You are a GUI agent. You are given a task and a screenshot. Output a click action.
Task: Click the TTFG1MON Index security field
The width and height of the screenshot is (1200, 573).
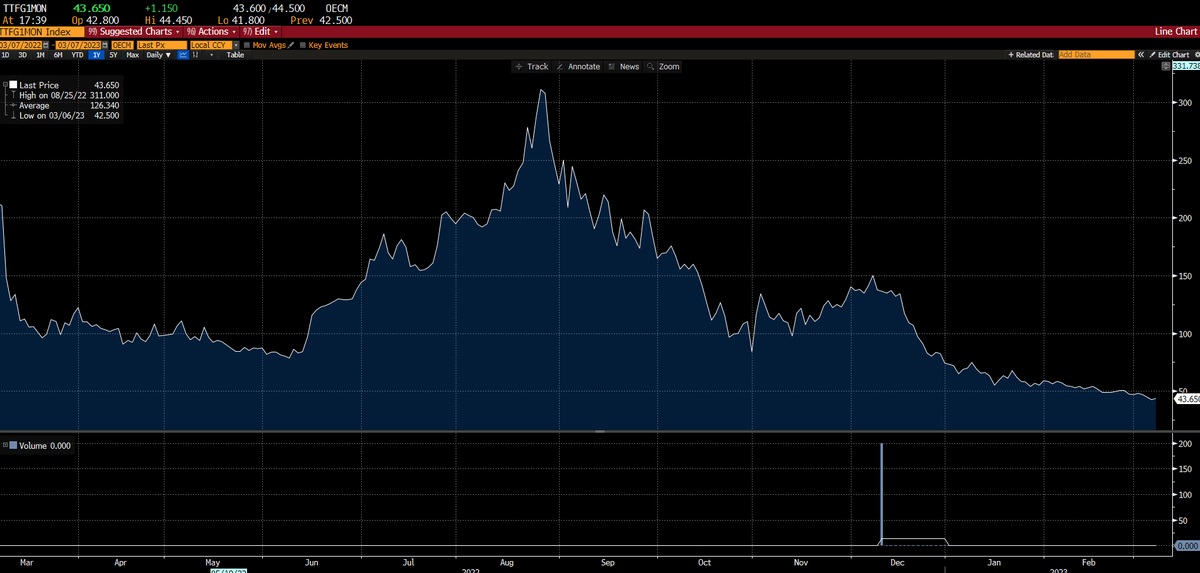click(42, 32)
